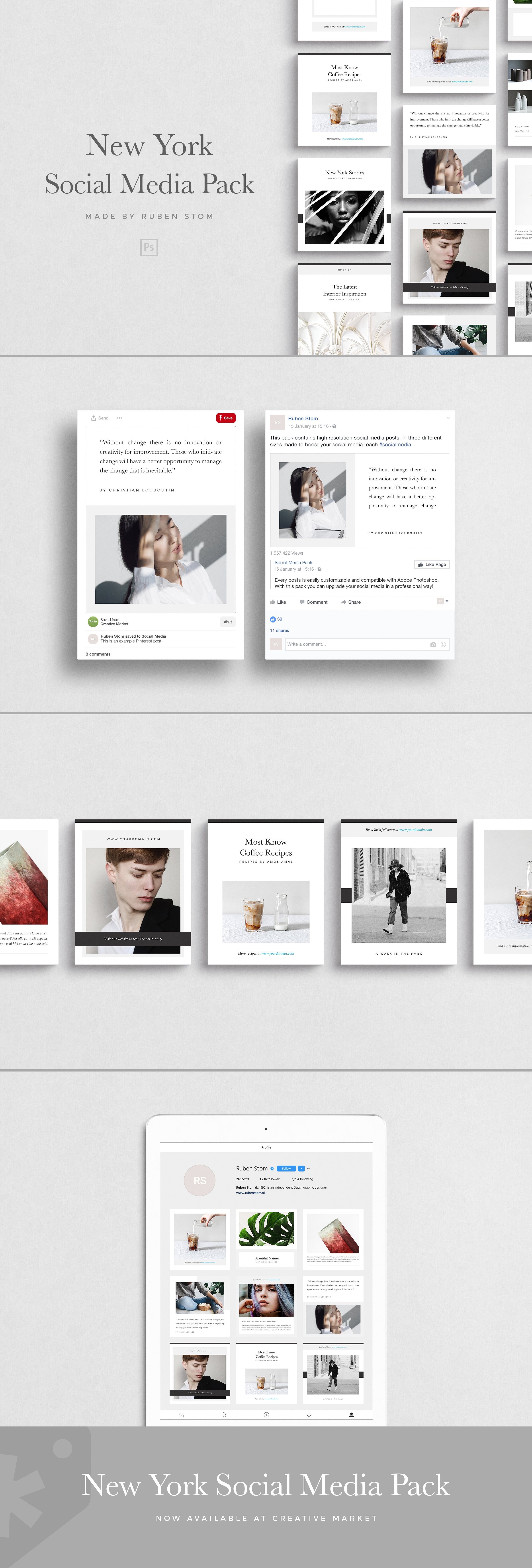The image size is (532, 1568).
Task: Click '1,234 following' on the profile
Action: [x=303, y=1179]
